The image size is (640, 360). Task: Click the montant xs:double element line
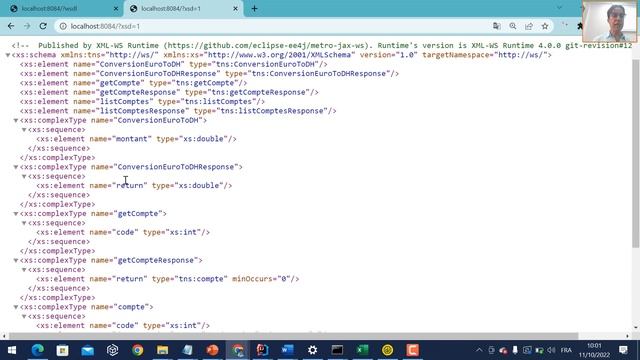tap(136, 139)
